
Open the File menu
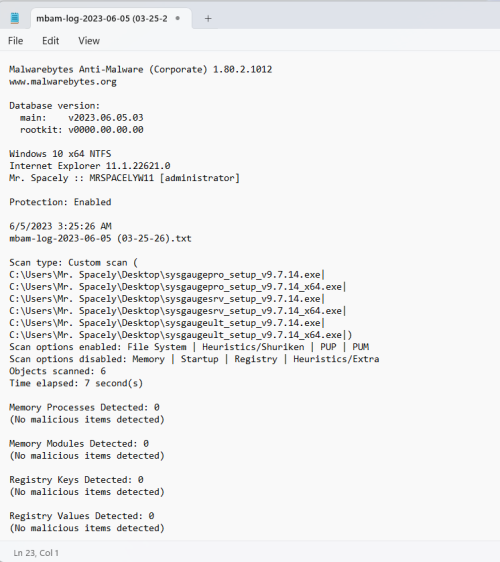15,41
